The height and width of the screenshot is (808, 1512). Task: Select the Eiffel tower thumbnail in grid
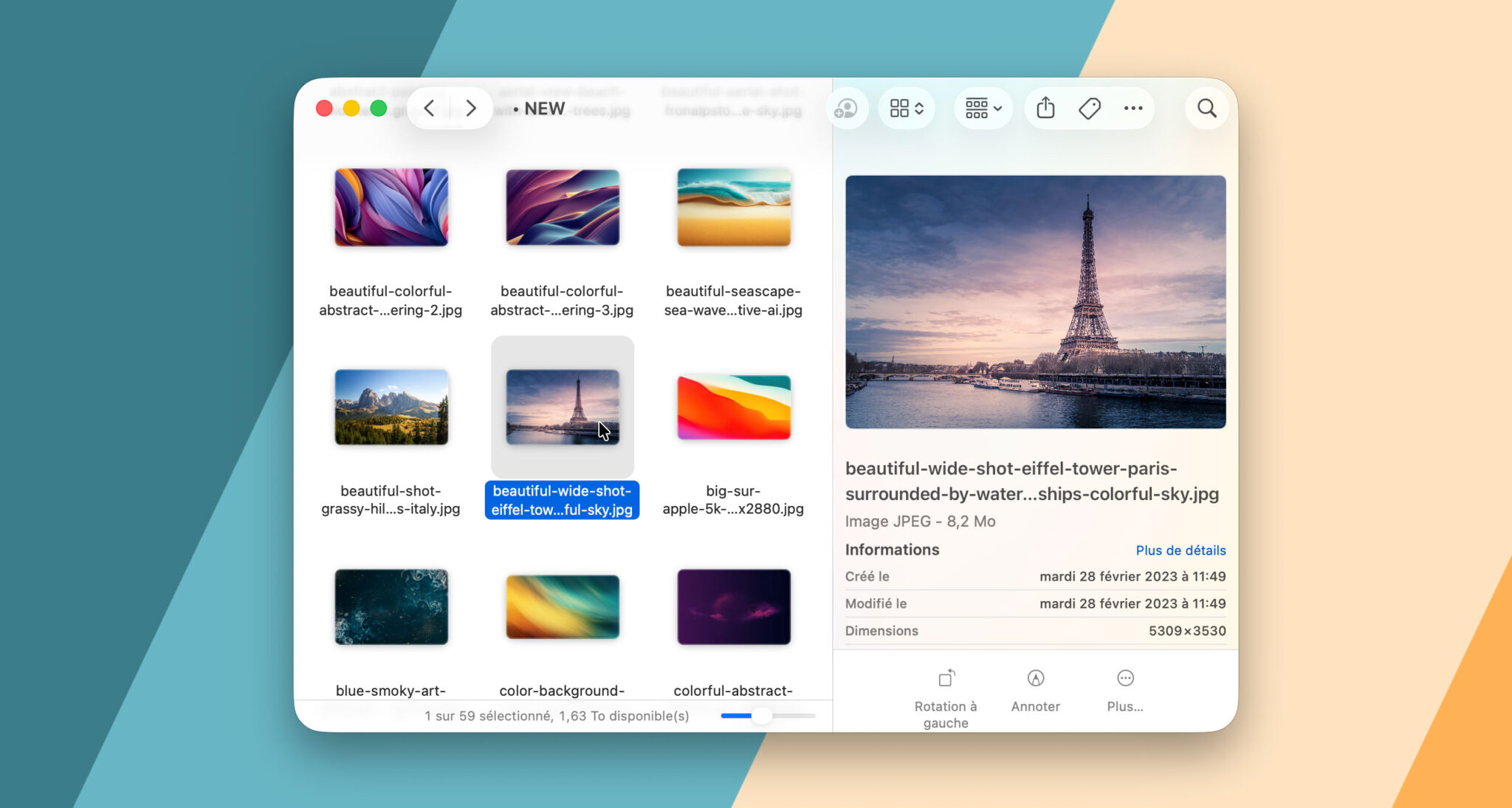click(563, 407)
